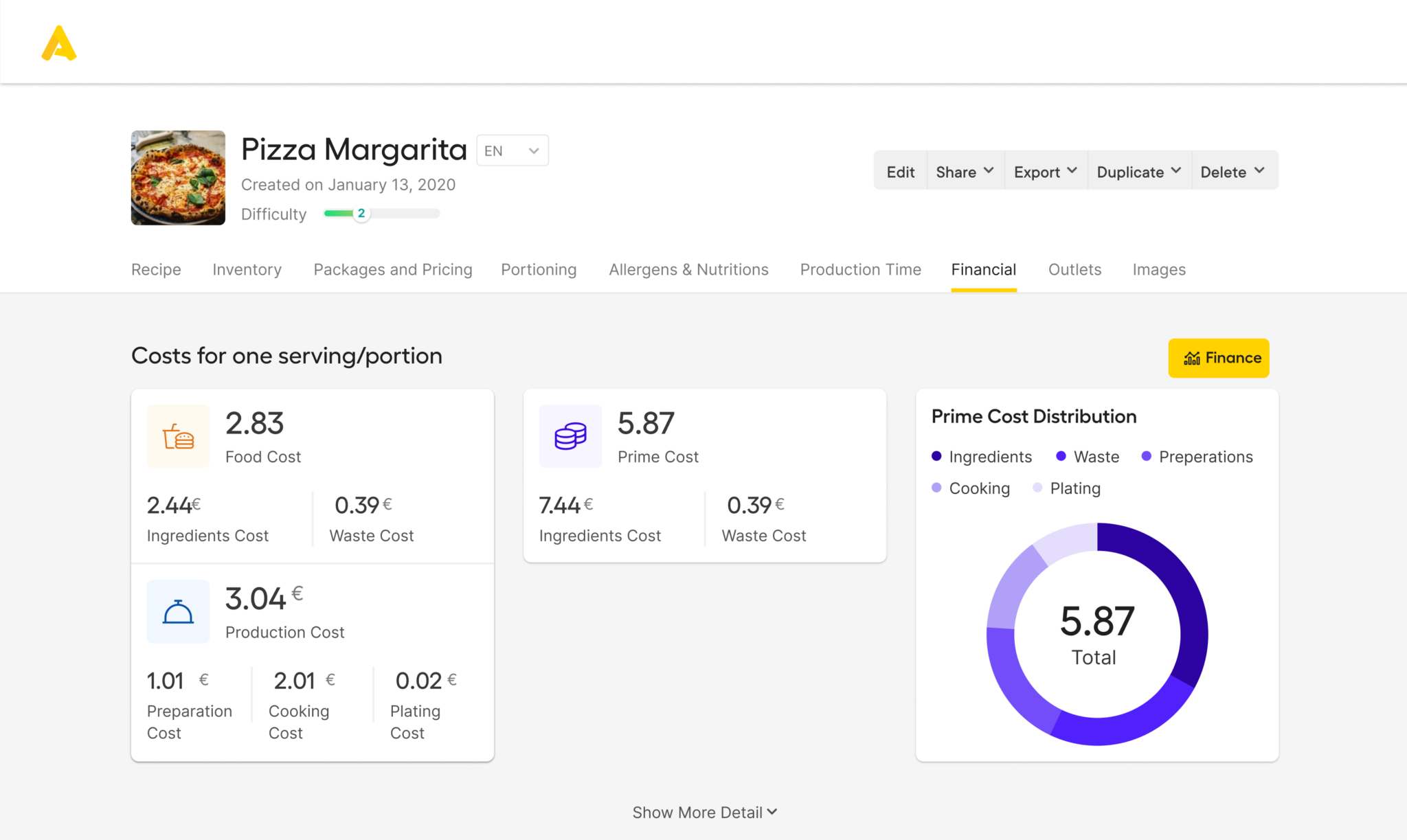The height and width of the screenshot is (840, 1407).
Task: Click the Production Cost cloche icon
Action: click(178, 611)
